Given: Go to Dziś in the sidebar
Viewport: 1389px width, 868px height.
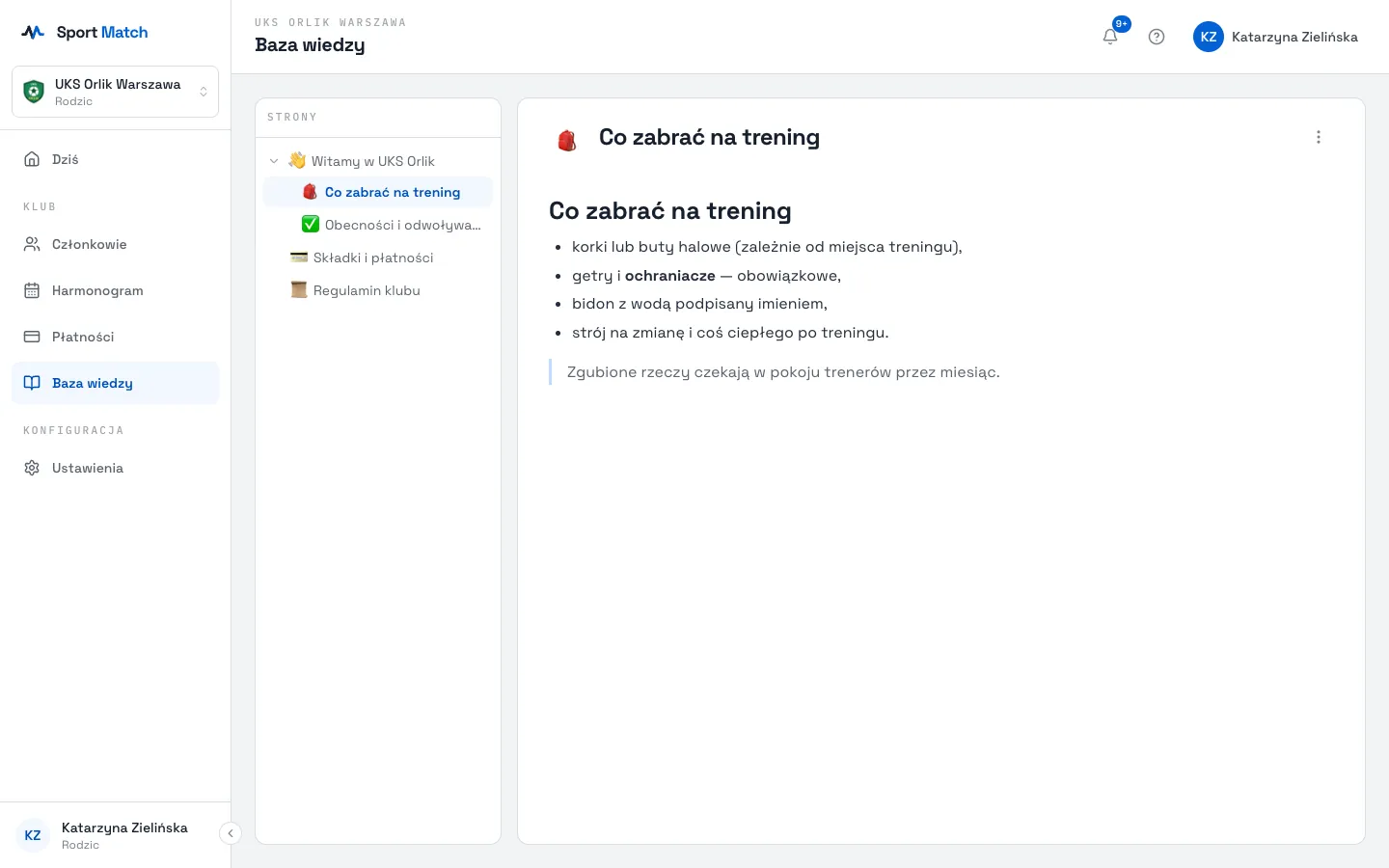Looking at the screenshot, I should tap(116, 159).
